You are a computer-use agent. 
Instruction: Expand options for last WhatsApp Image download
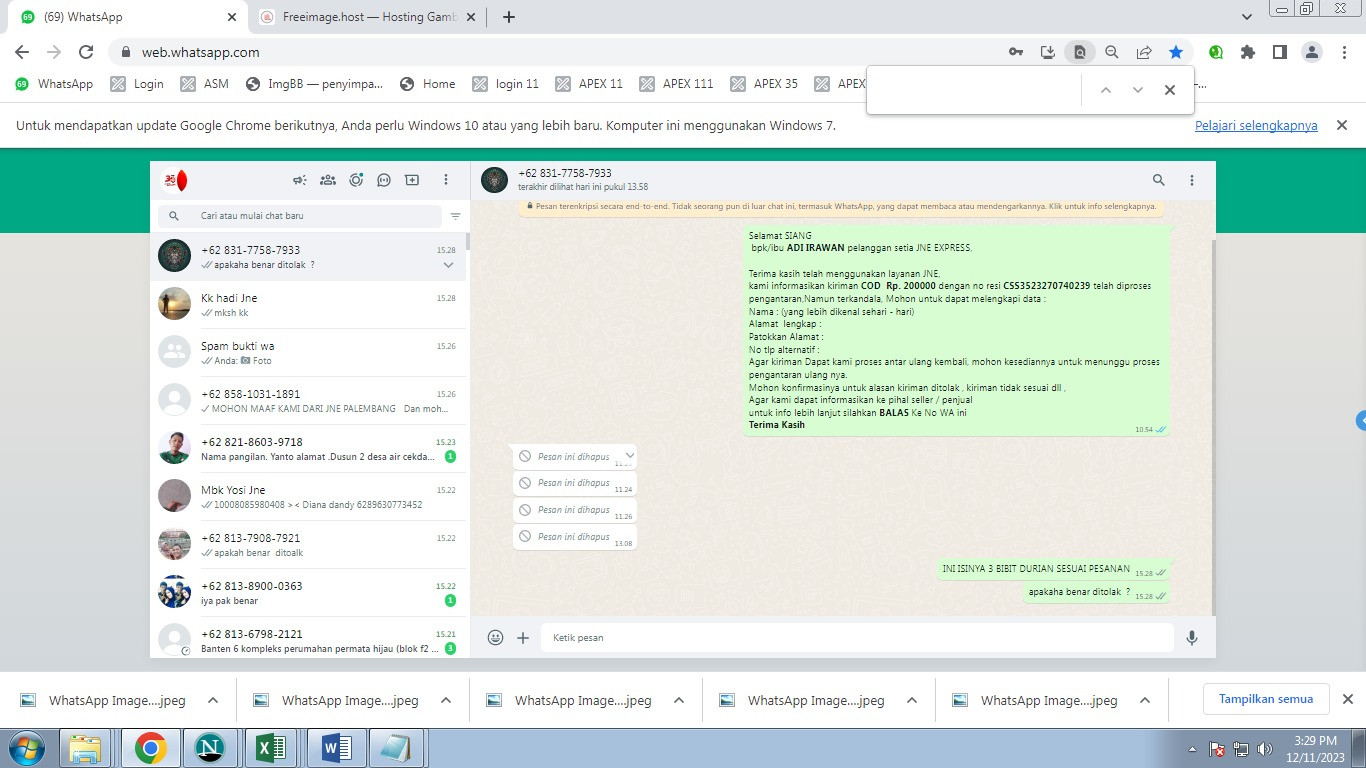[1145, 700]
